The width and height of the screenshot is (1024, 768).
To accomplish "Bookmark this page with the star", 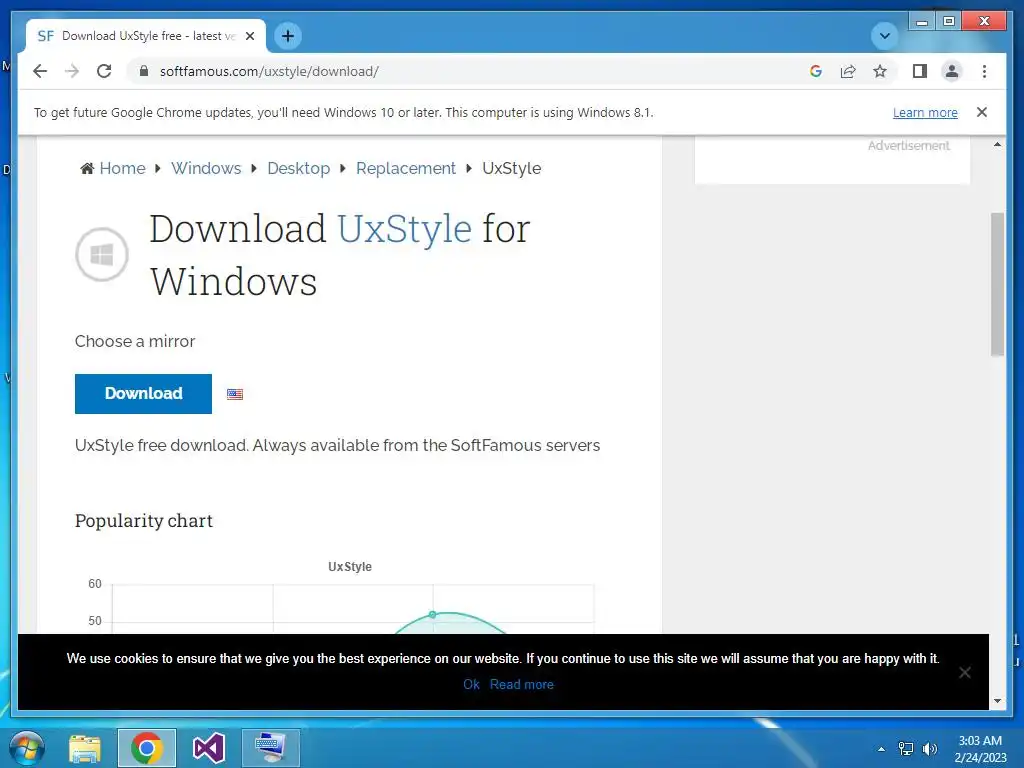I will (880, 71).
